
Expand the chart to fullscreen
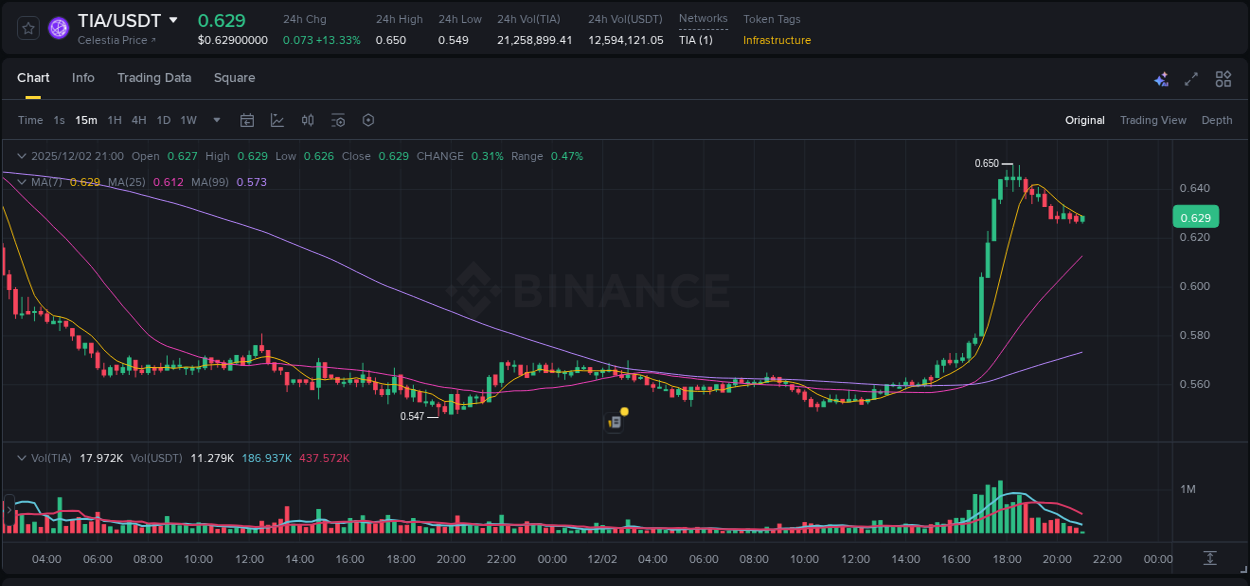tap(1190, 78)
